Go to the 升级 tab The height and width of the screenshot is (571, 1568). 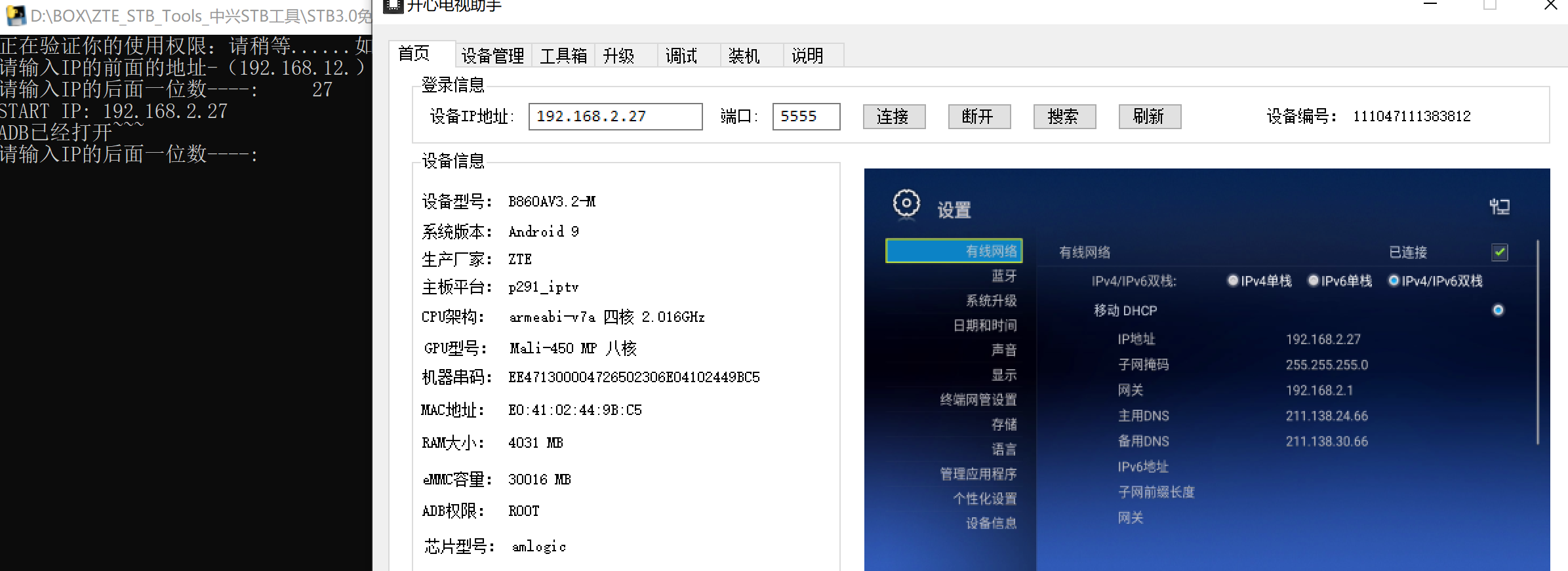tap(618, 56)
